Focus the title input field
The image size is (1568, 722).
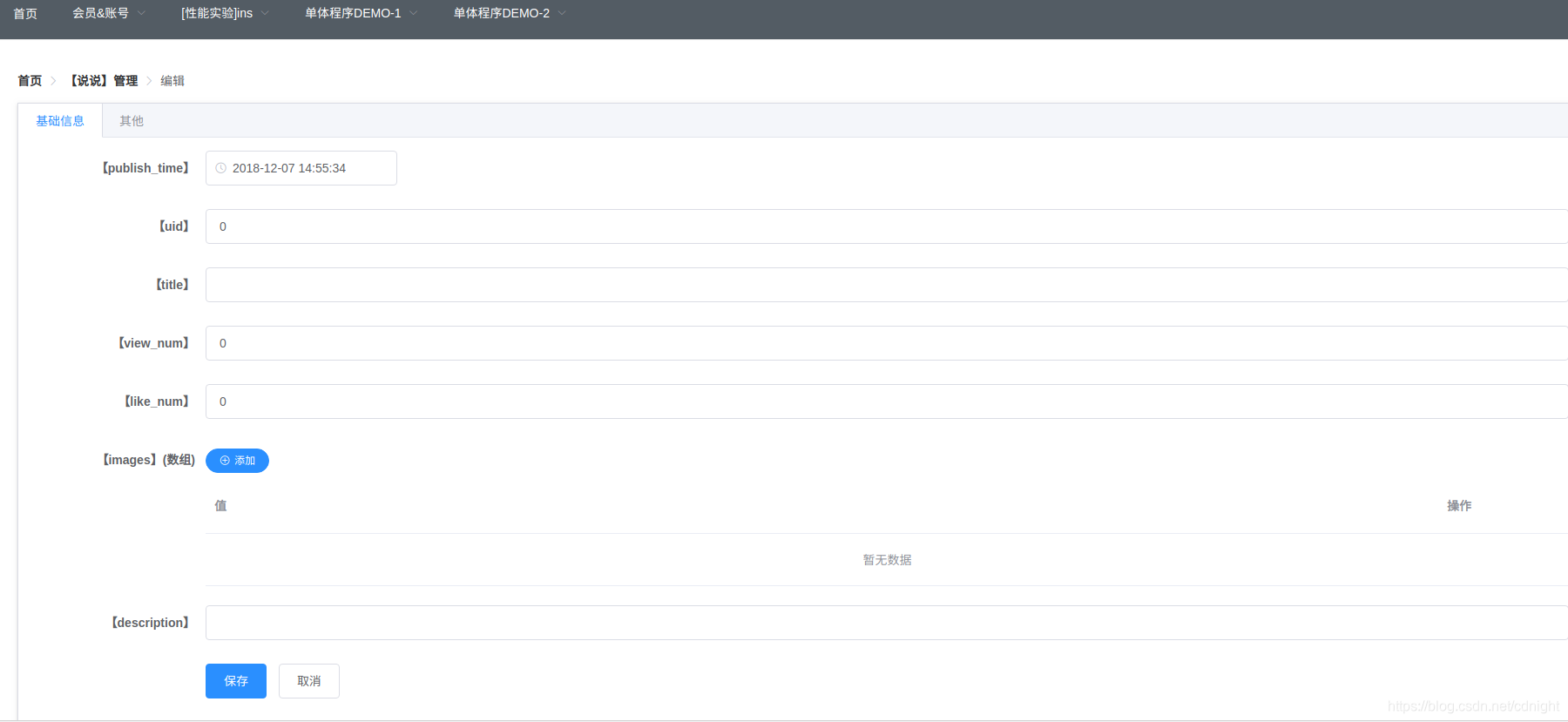point(887,285)
